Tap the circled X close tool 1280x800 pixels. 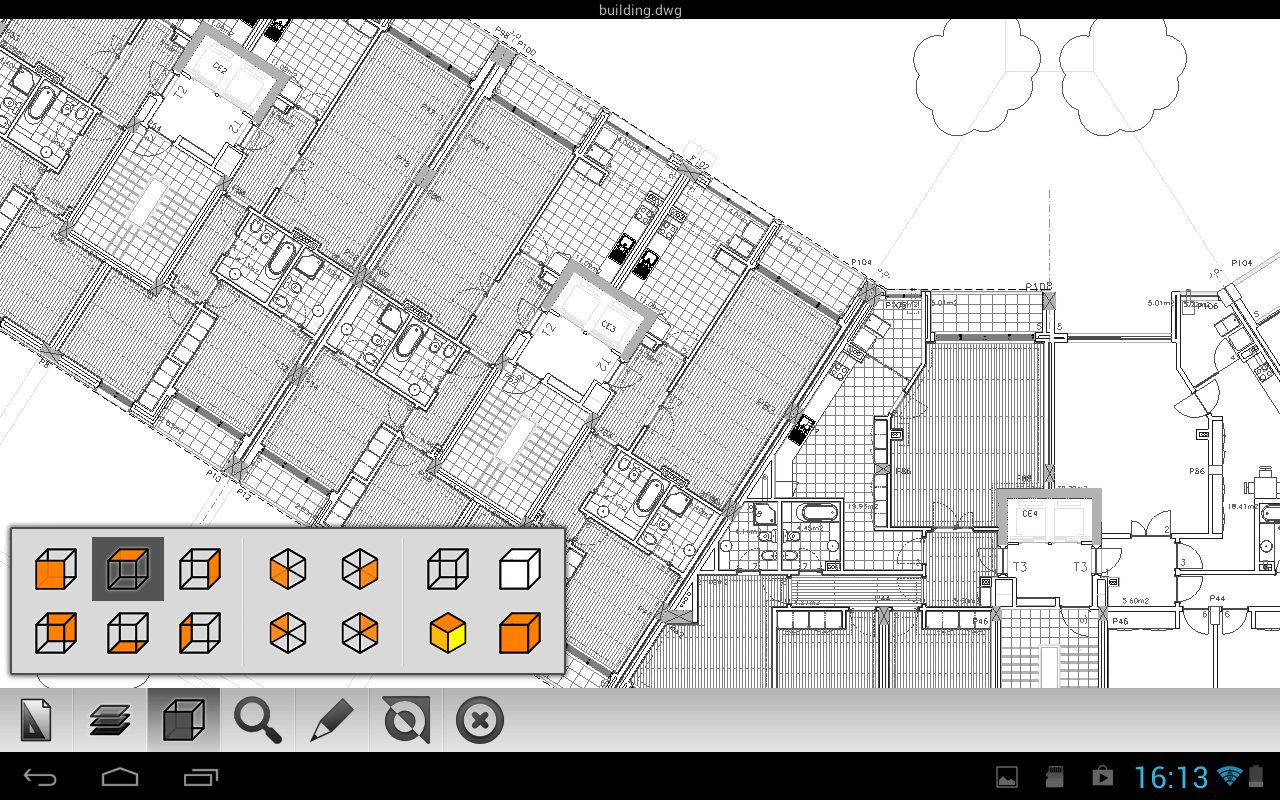click(x=480, y=720)
